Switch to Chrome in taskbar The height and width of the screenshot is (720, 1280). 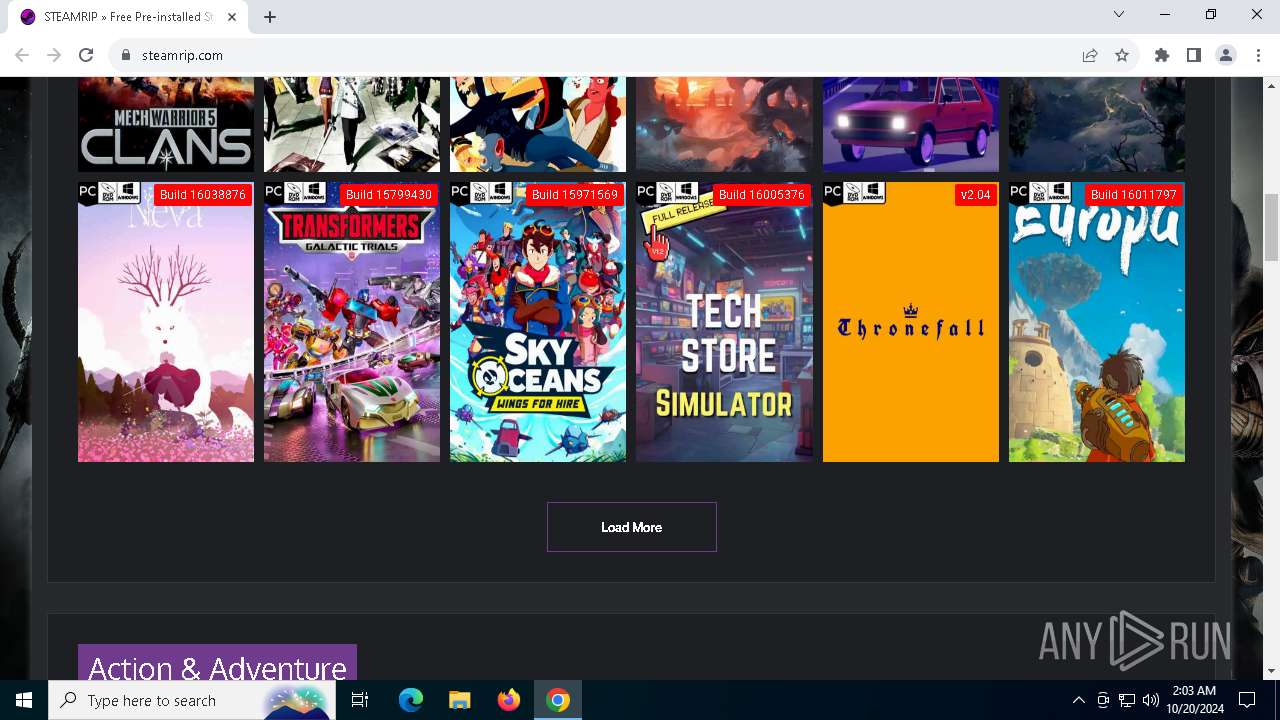[x=558, y=700]
